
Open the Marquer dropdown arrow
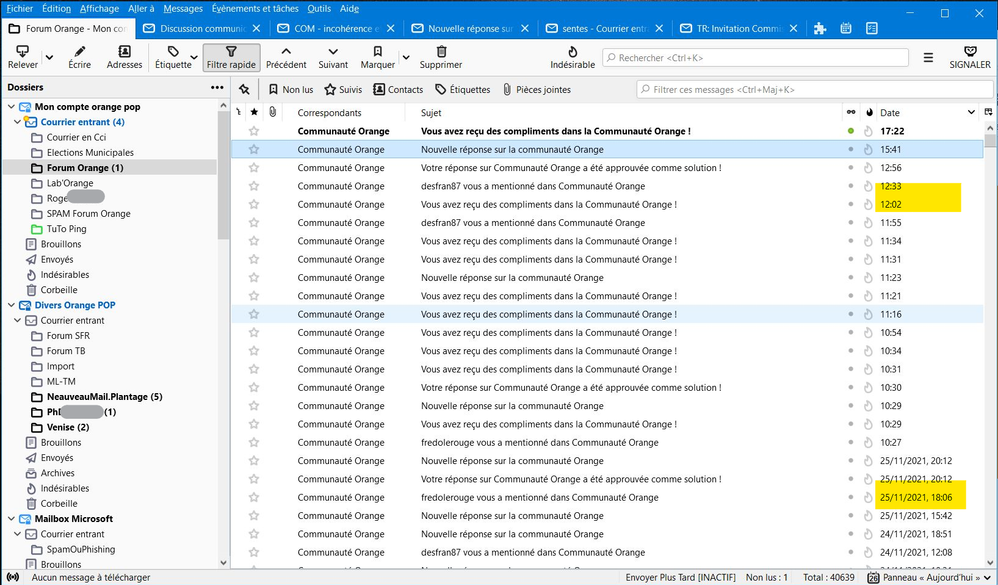coord(405,57)
